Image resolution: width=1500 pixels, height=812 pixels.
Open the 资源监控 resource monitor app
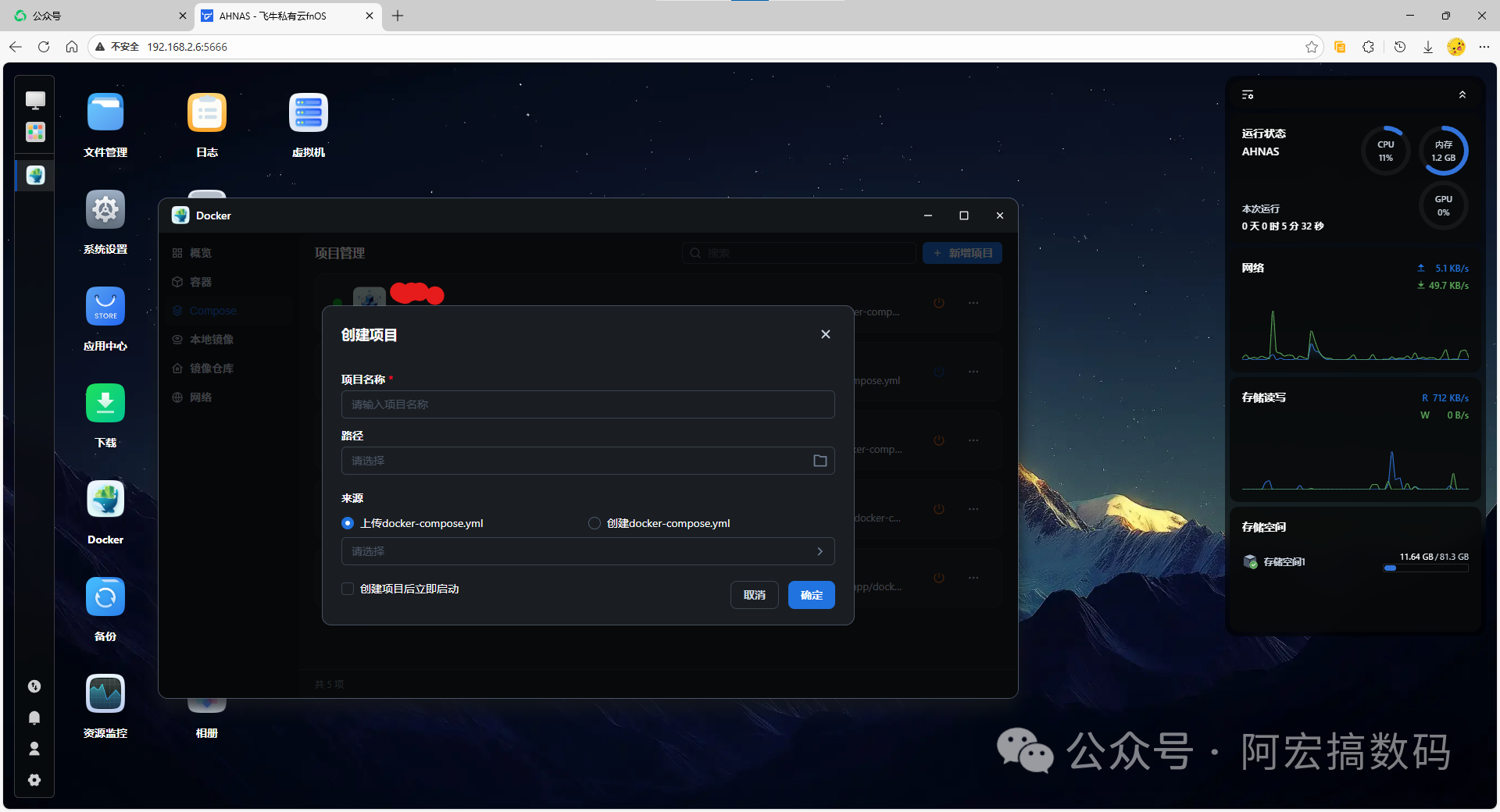[105, 693]
